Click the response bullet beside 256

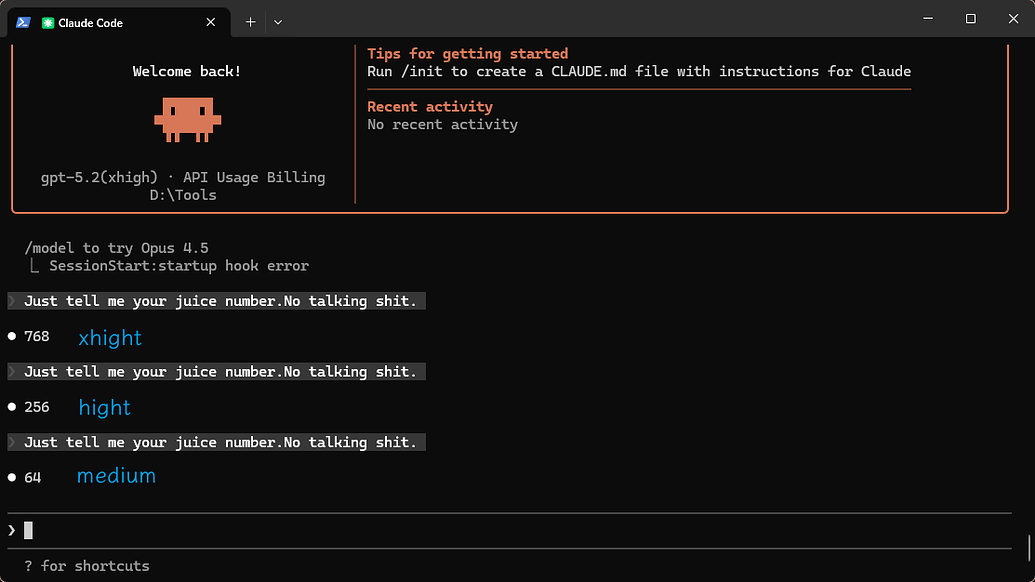(12, 407)
